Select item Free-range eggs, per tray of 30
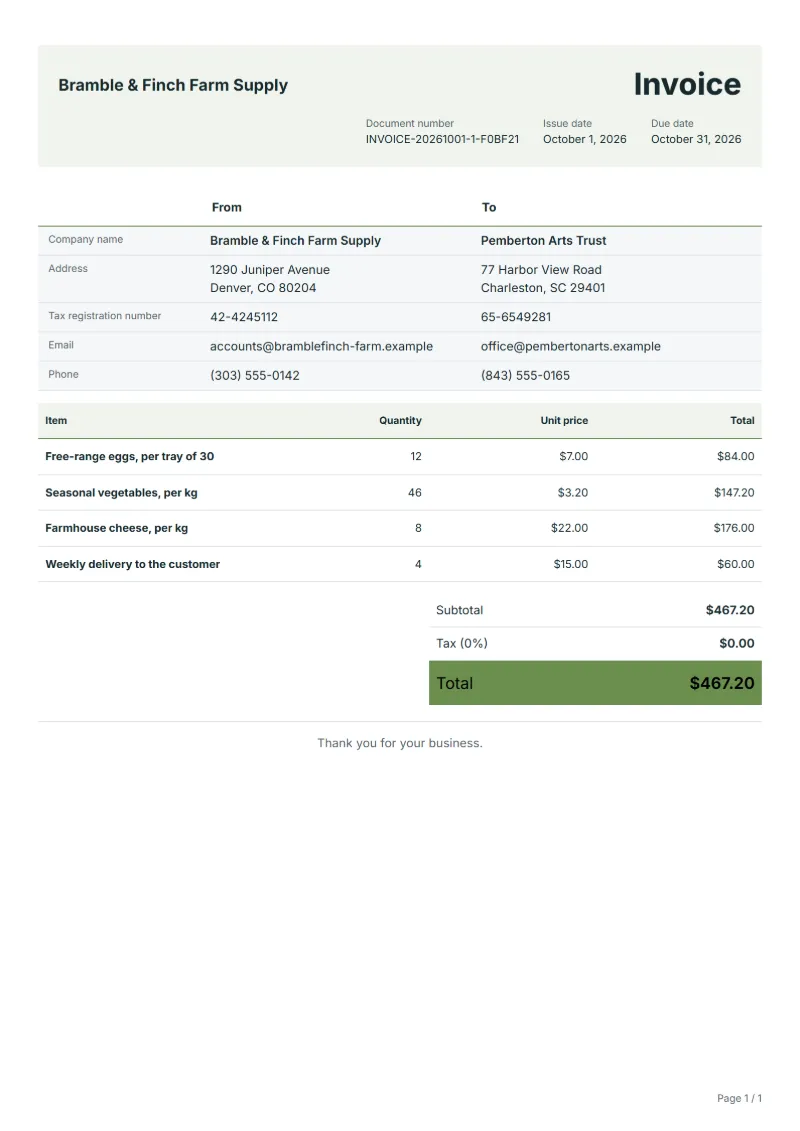The width and height of the screenshot is (800, 1131). pos(130,457)
